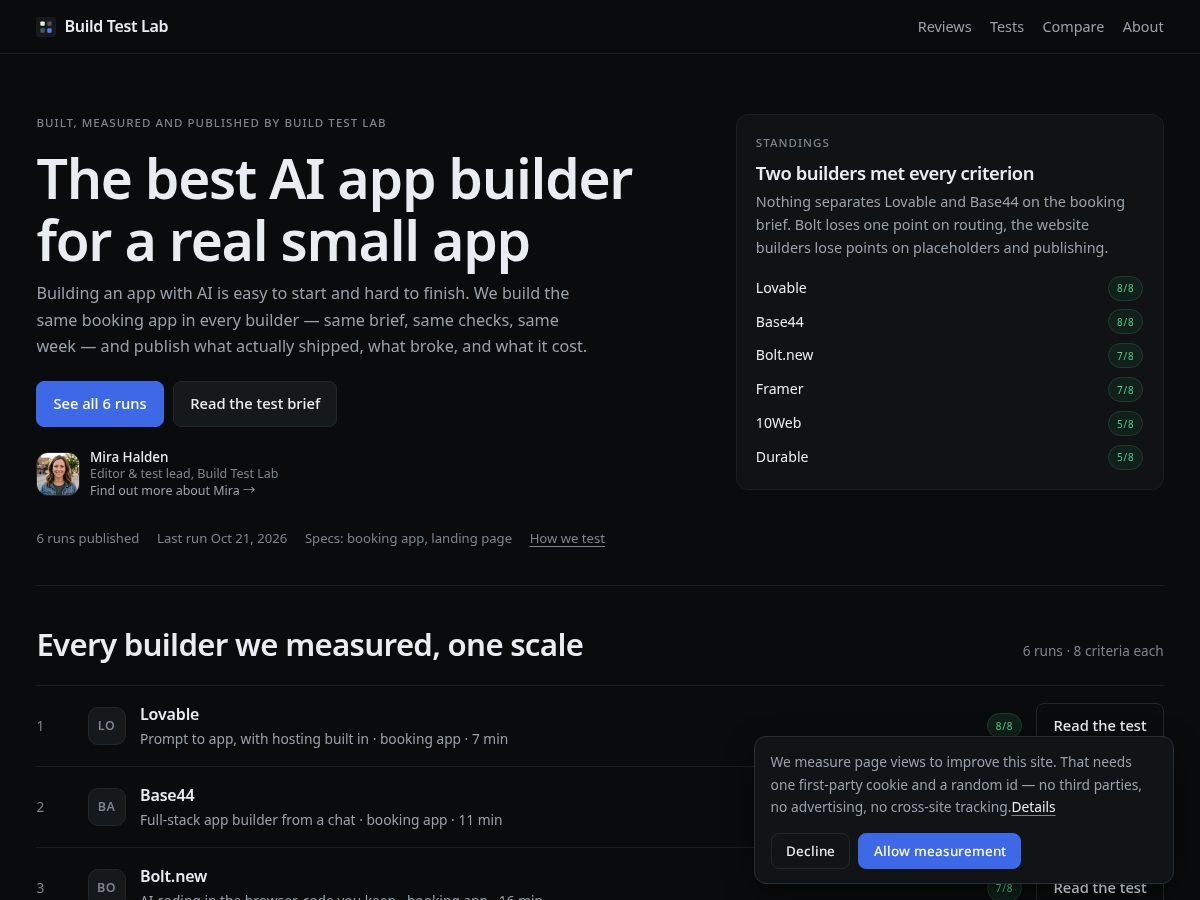Viewport: 1200px width, 900px height.
Task: Click the Two builders met every criterion heading
Action: click(x=895, y=173)
